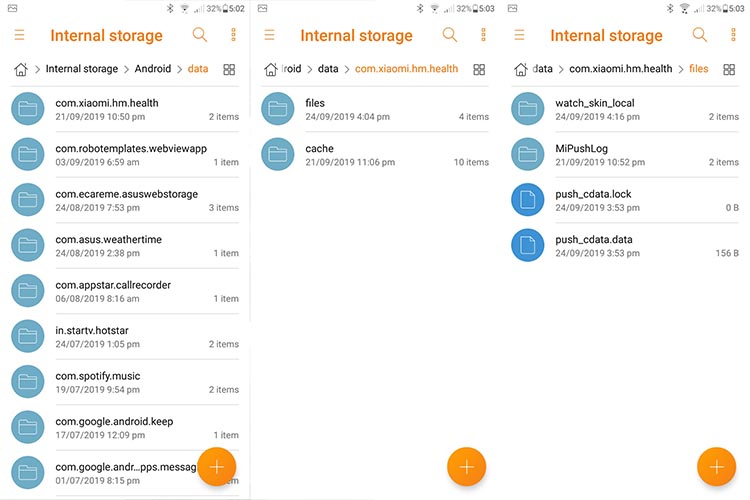750x500 pixels.
Task: Tap orange plus button in middle screen
Action: pyautogui.click(x=467, y=467)
